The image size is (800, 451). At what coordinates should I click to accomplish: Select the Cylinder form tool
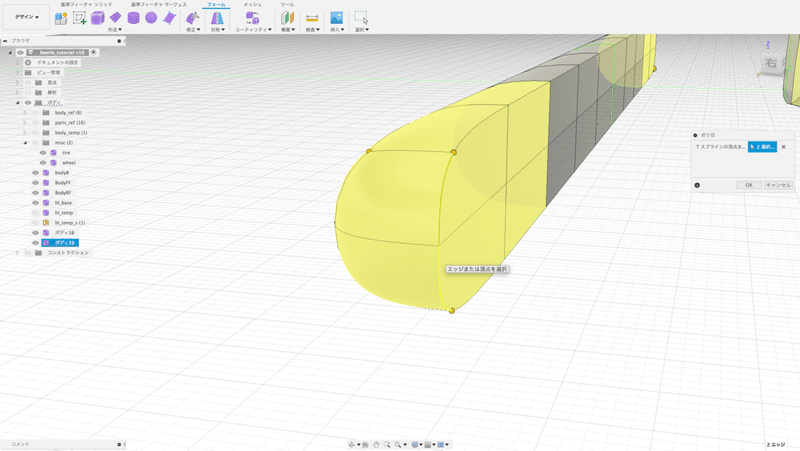(x=134, y=18)
